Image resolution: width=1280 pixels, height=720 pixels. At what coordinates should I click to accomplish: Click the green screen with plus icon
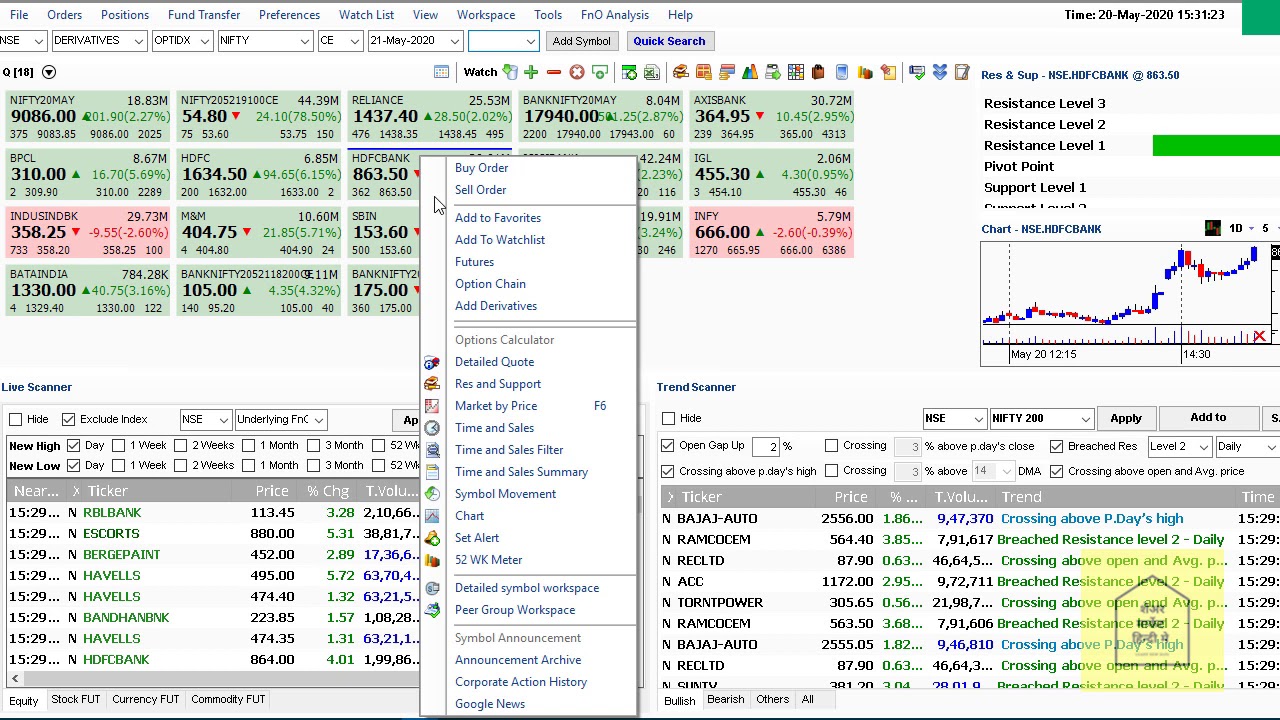pyautogui.click(x=599, y=72)
